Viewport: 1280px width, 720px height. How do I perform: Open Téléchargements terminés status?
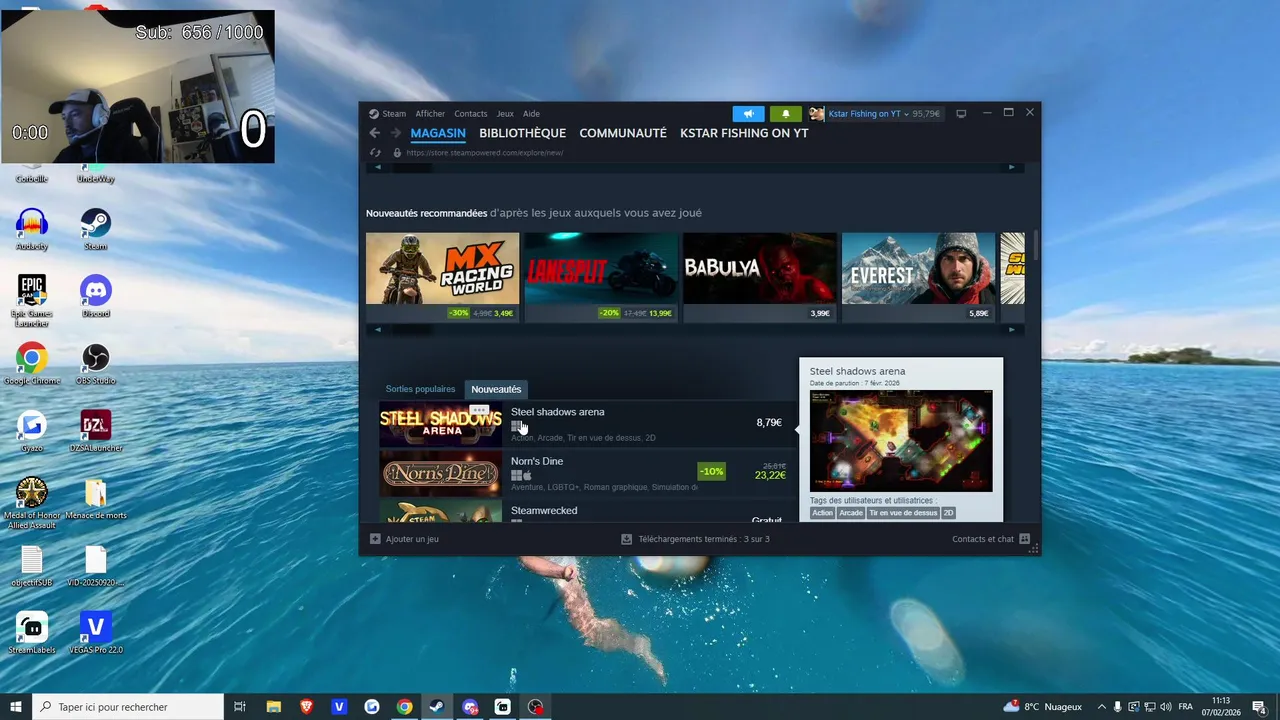click(704, 539)
